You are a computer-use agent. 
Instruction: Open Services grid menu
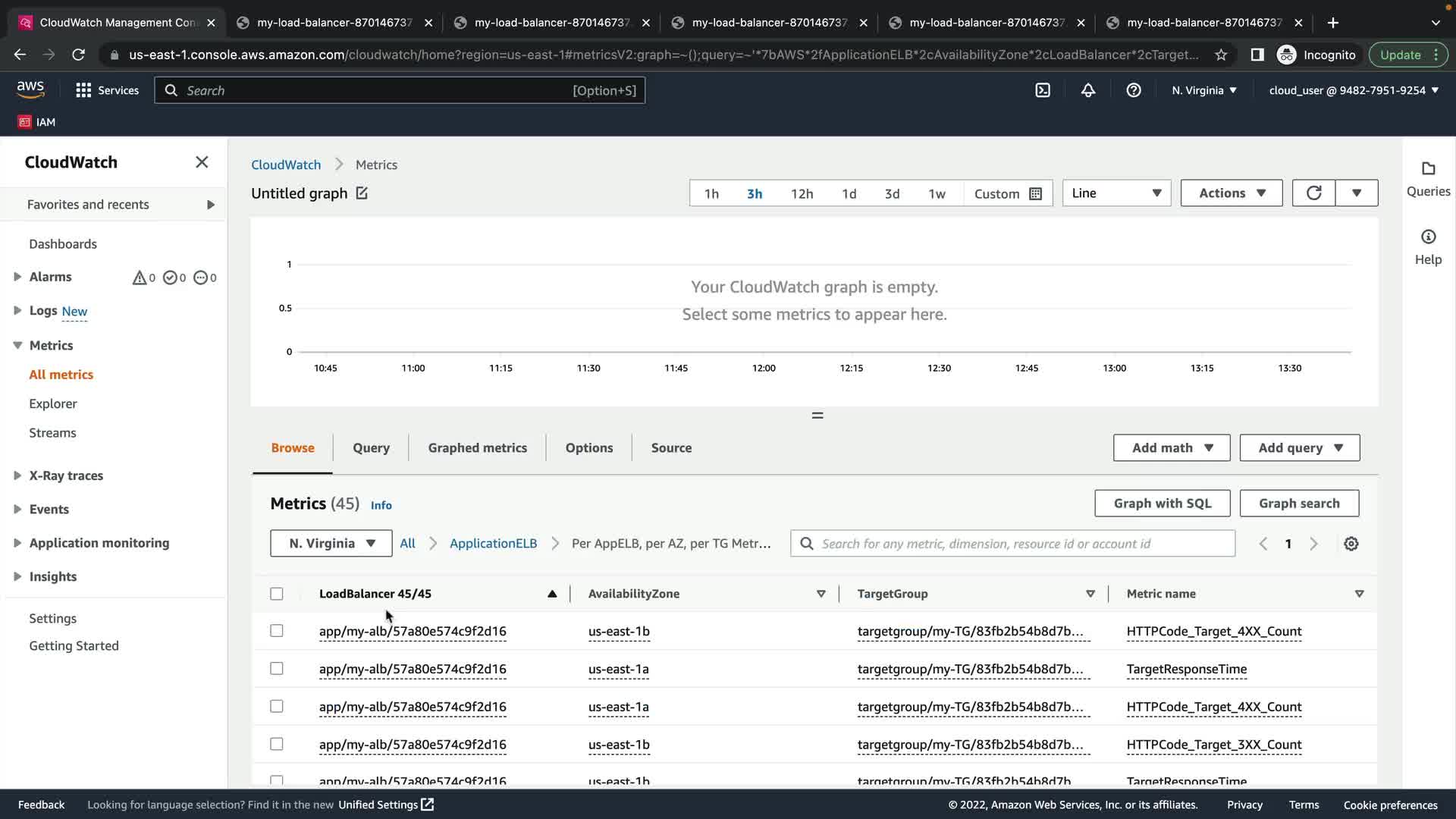83,90
